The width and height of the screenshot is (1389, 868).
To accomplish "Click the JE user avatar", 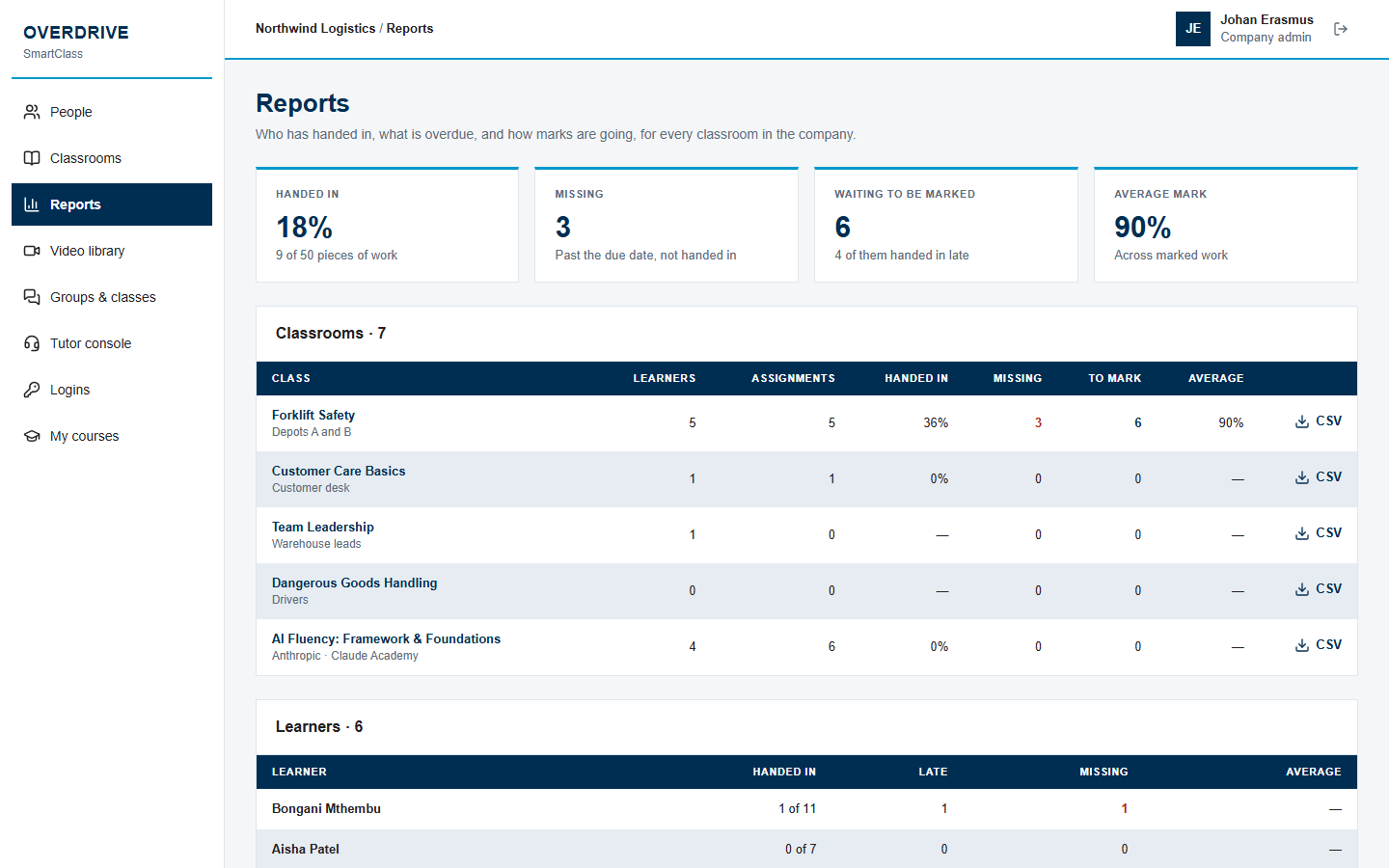I will (1193, 29).
